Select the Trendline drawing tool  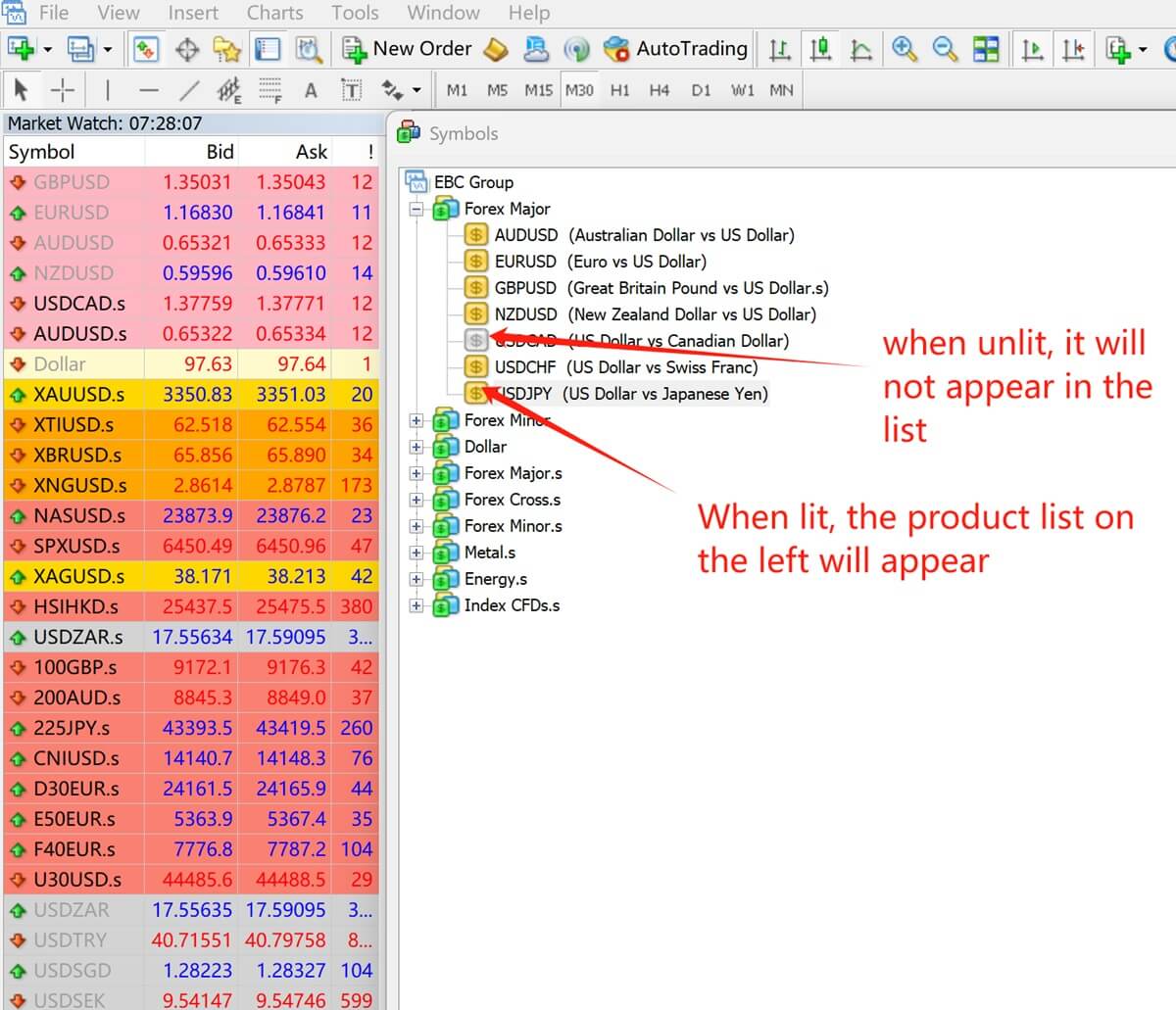(x=189, y=90)
